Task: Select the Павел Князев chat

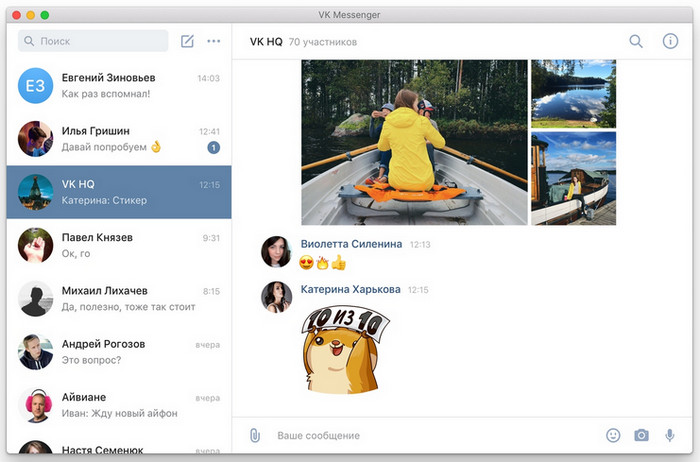Action: click(x=119, y=245)
